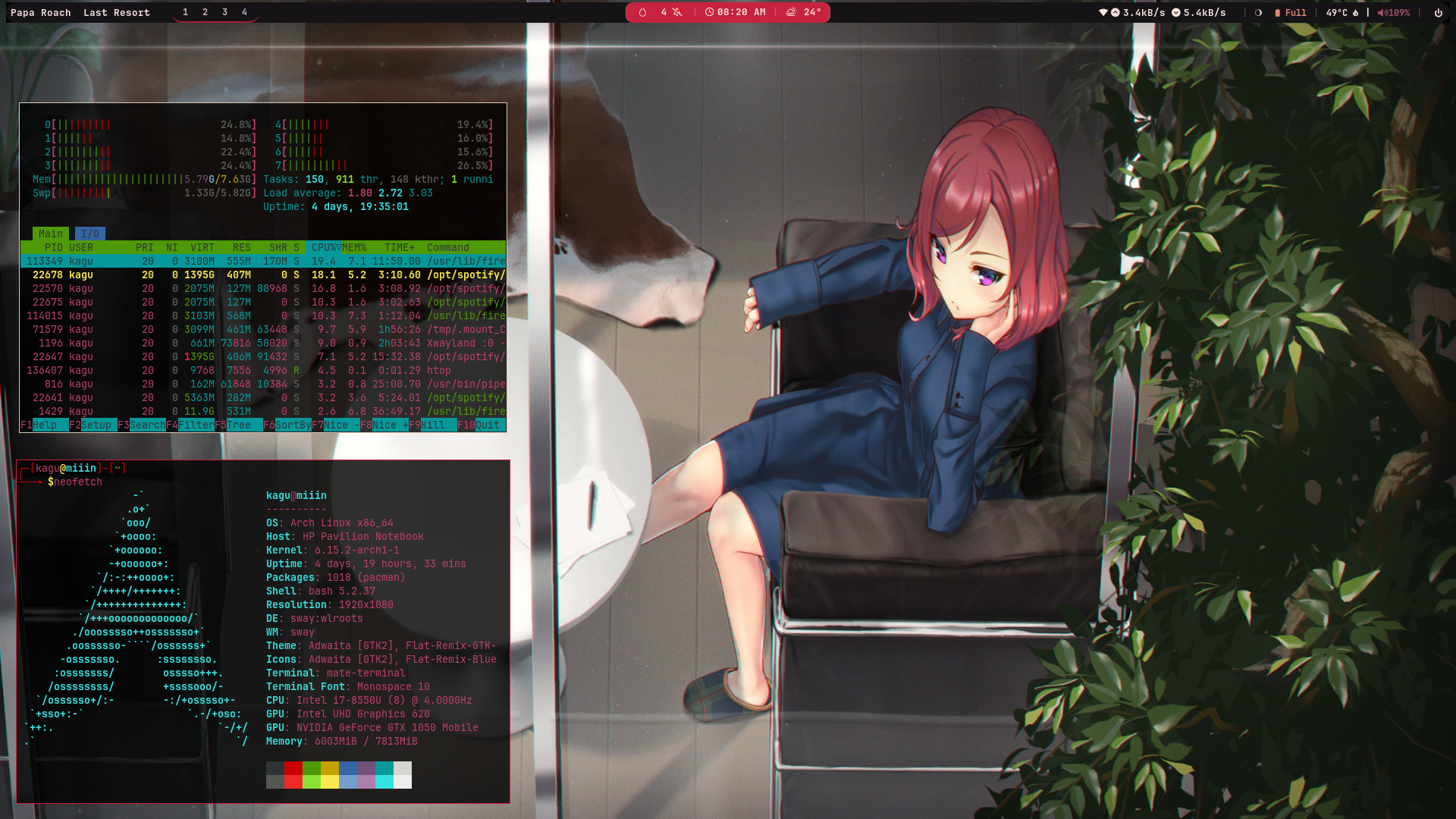Click the highlighted CPU% column header
This screenshot has height=819, width=1456.
coord(324,247)
